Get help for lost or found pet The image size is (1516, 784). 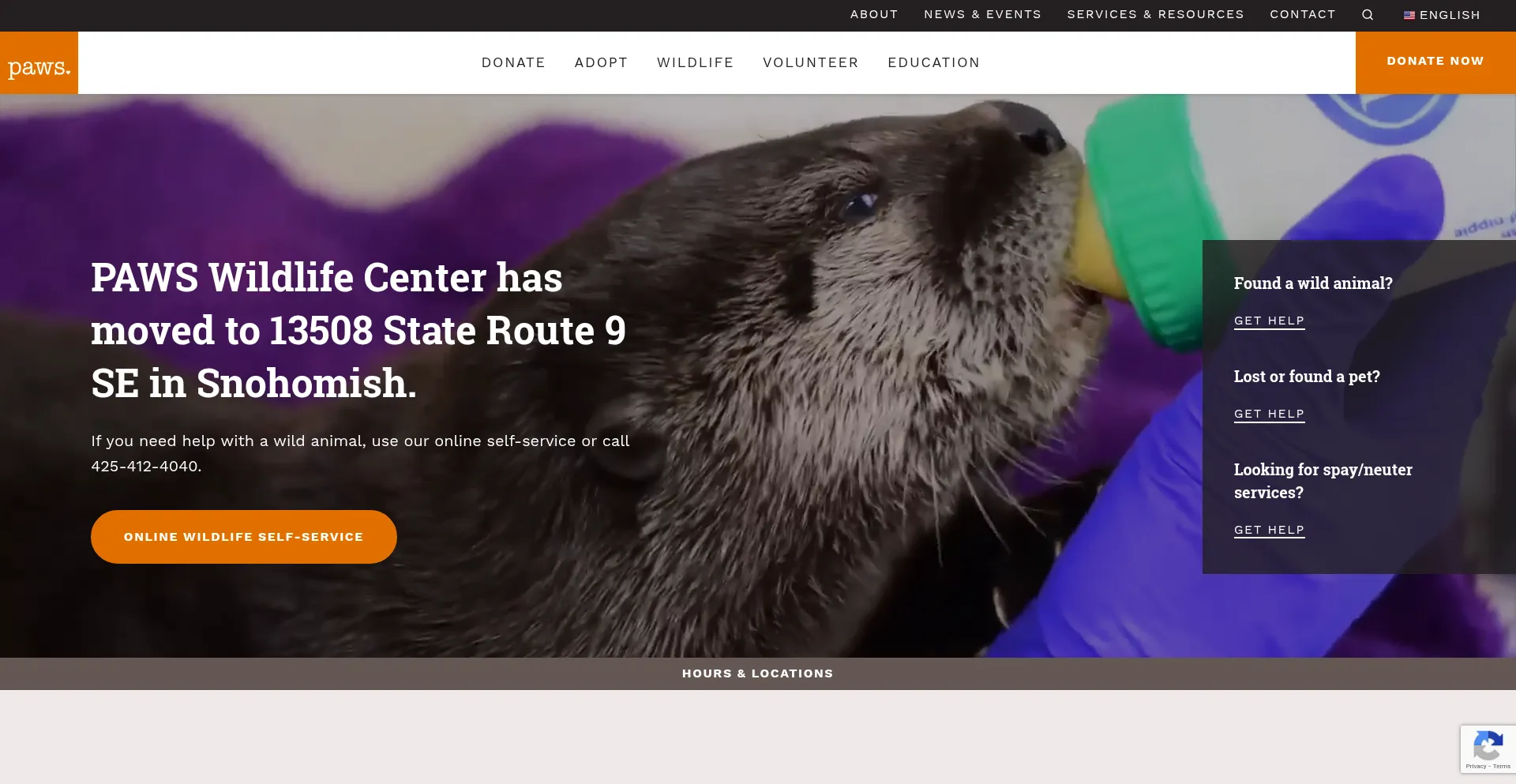[x=1269, y=414]
